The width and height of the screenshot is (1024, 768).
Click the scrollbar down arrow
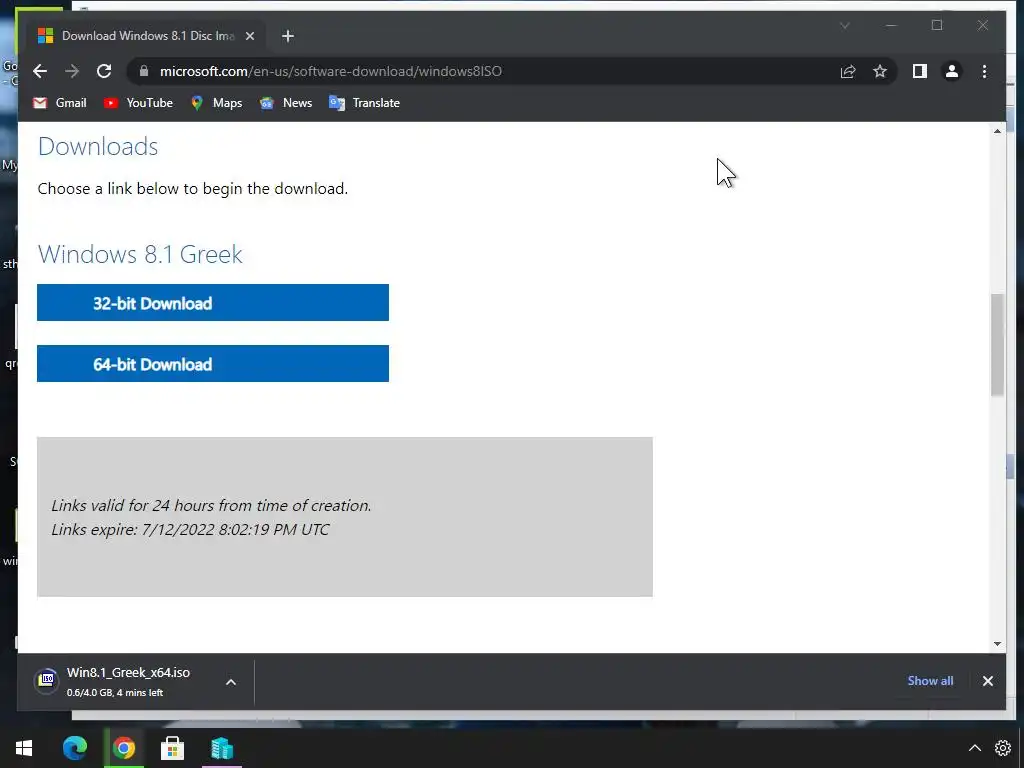pos(997,643)
